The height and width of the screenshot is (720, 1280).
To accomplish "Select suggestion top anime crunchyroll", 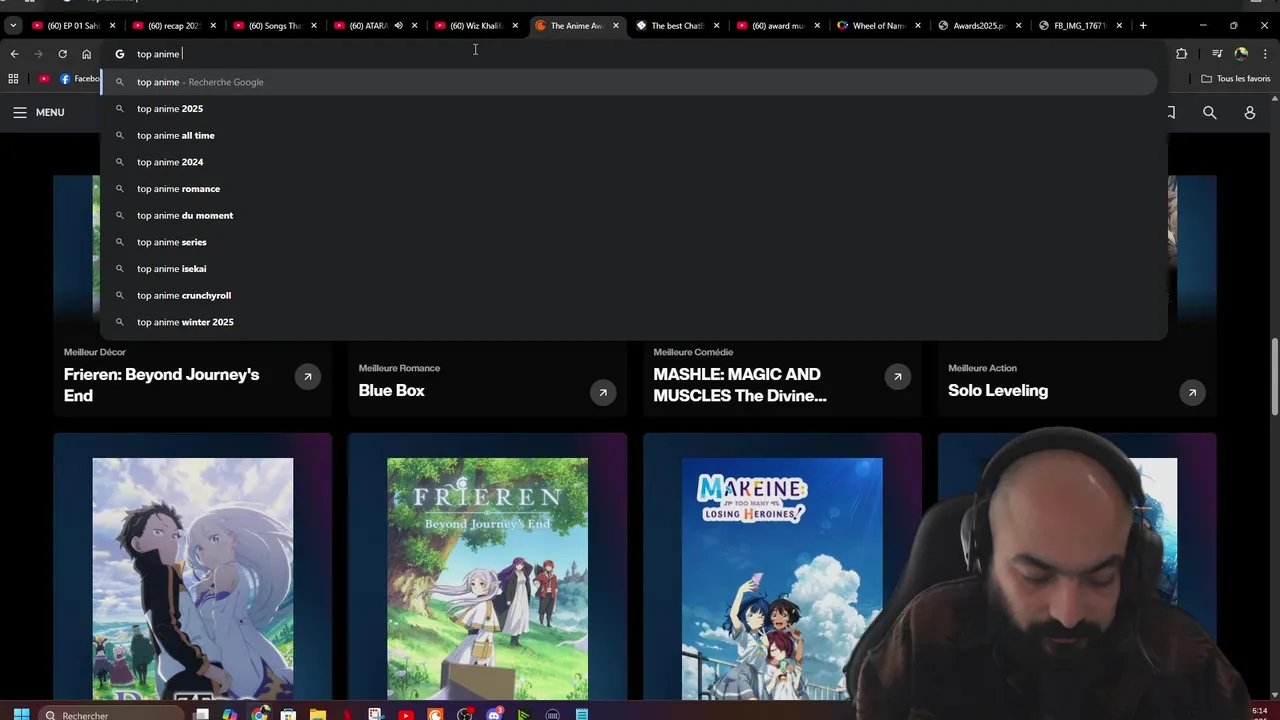I will 630,295.
